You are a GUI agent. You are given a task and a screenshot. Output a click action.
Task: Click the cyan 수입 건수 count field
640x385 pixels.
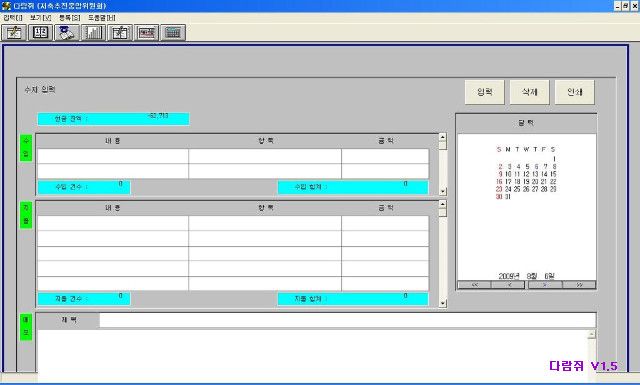[x=84, y=187]
